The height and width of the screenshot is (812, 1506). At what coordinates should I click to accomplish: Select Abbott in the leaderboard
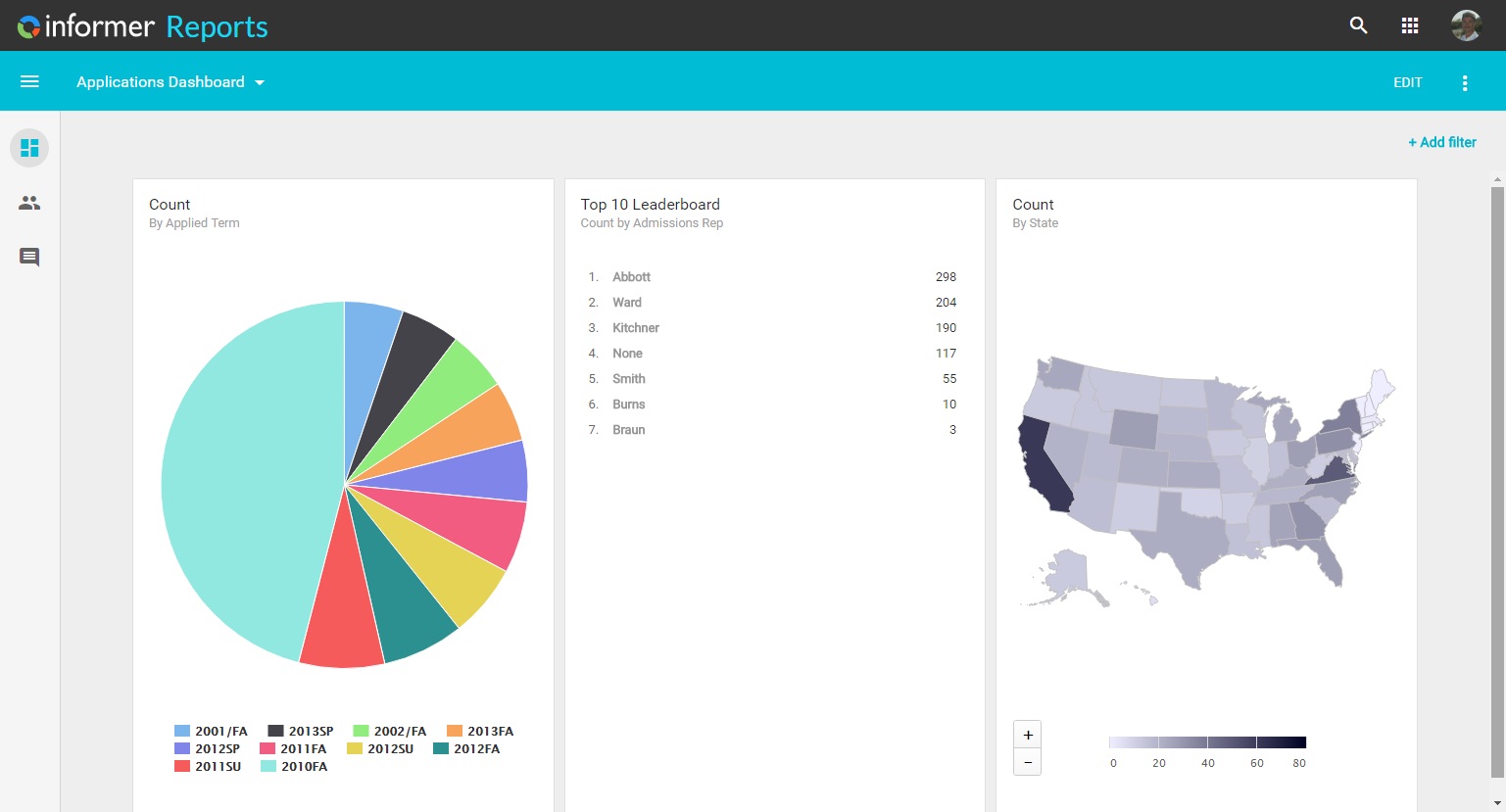coord(632,277)
